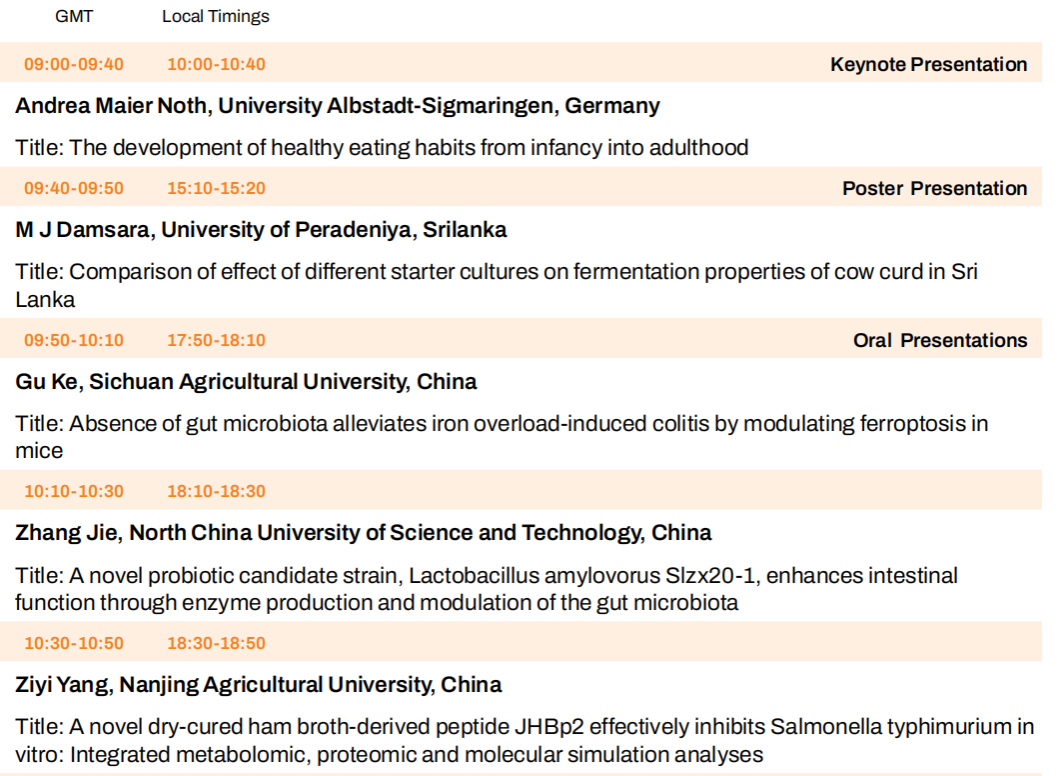Image resolution: width=1058 pixels, height=776 pixels.
Task: Select the Gu Ke speaker line
Action: point(246,382)
